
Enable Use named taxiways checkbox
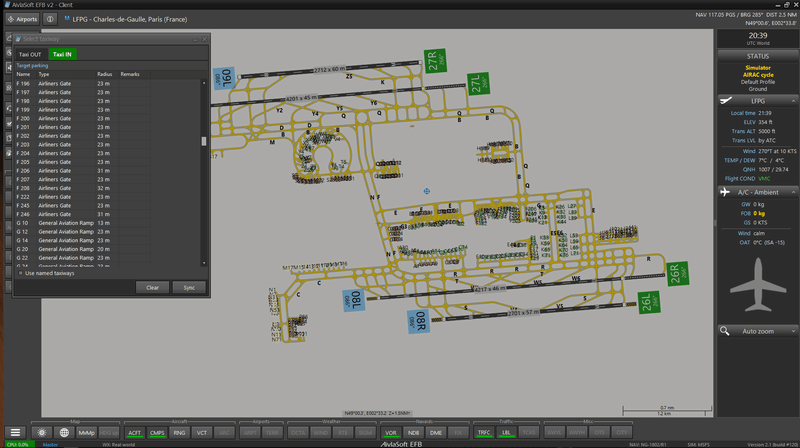point(21,272)
